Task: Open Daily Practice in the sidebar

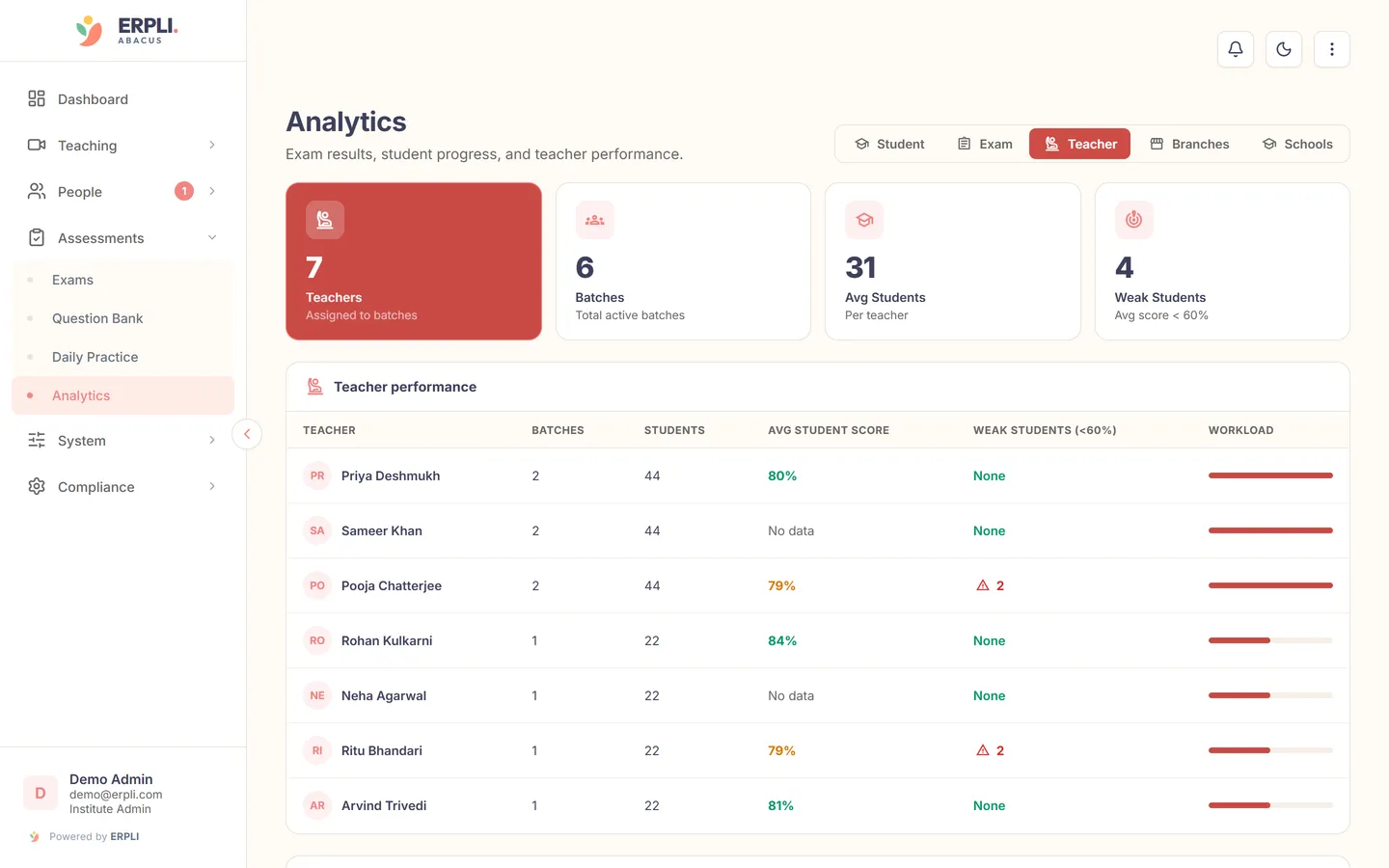Action: pyautogui.click(x=123, y=357)
